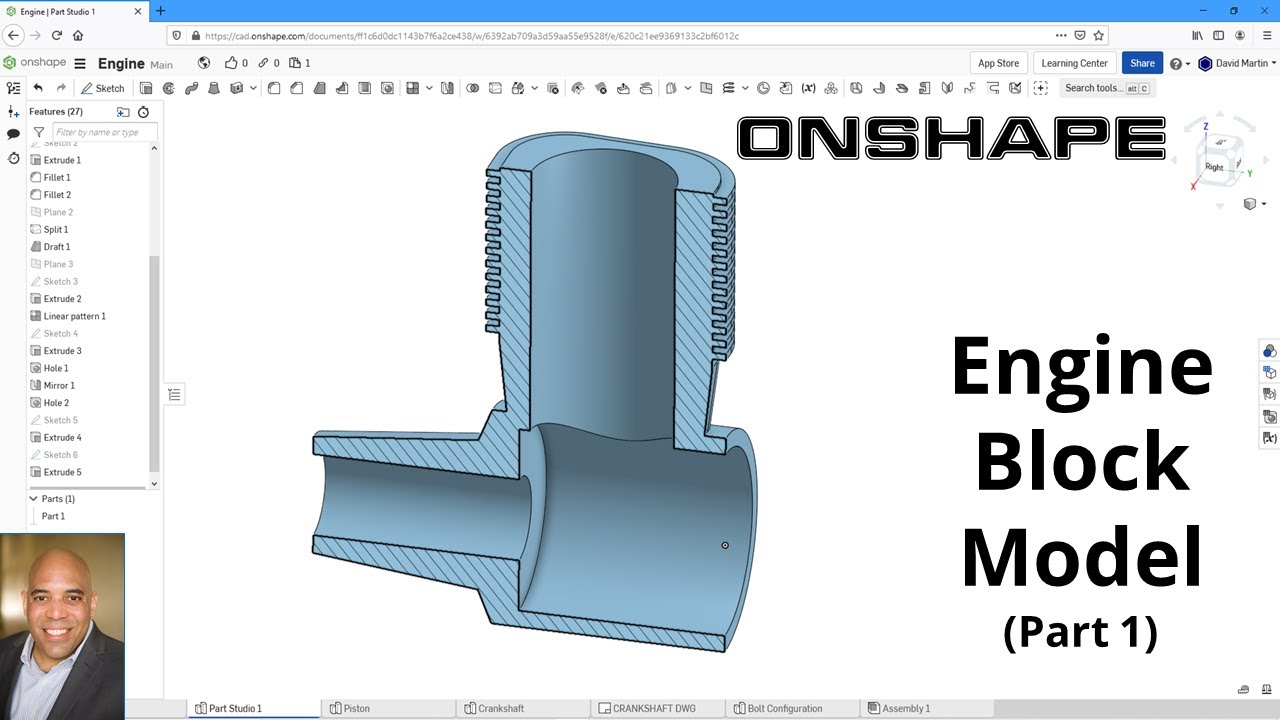Open the David Martin account menu
The image size is (1280, 720).
pos(1237,63)
